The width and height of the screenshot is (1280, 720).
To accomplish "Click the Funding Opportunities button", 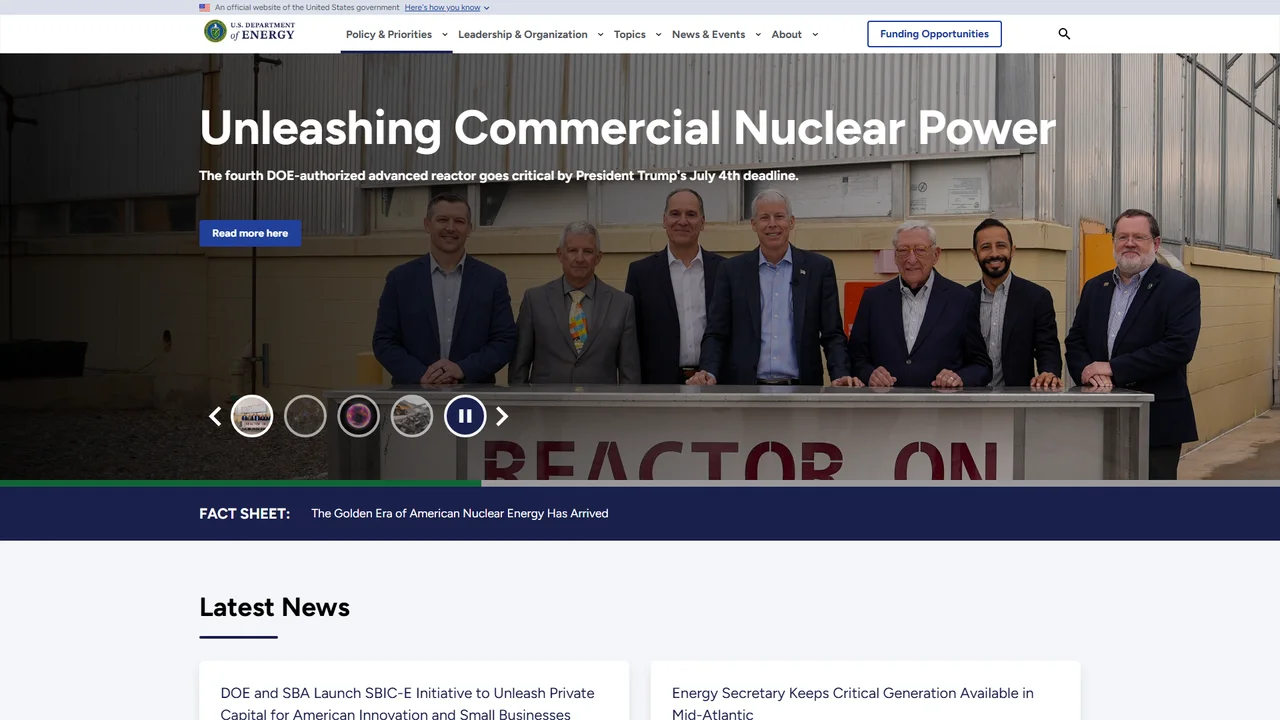I will click(934, 34).
